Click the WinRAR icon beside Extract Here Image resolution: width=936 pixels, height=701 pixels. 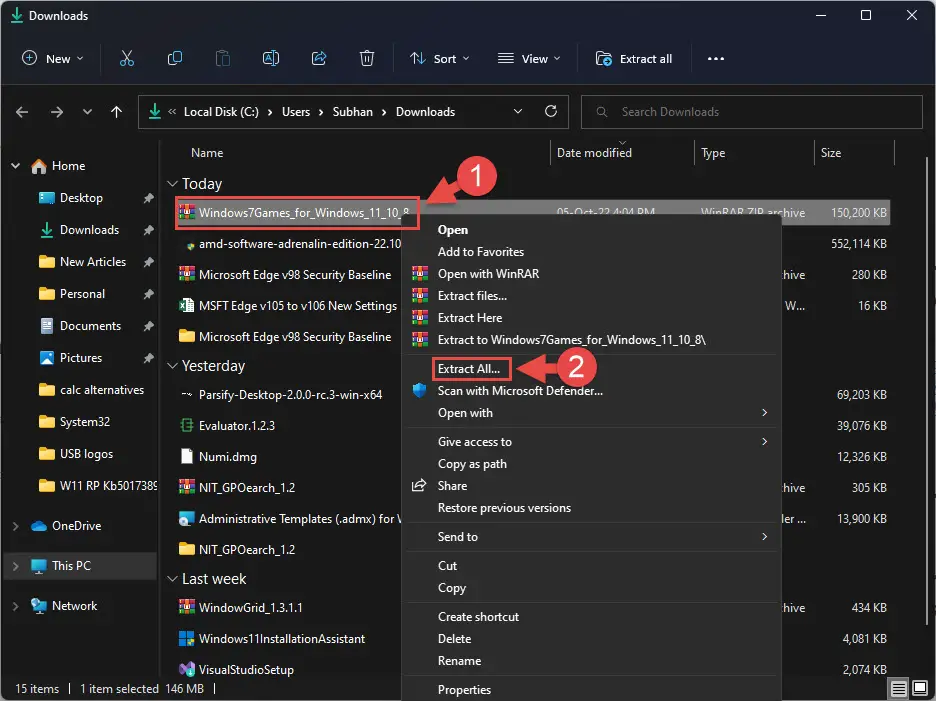pos(420,318)
